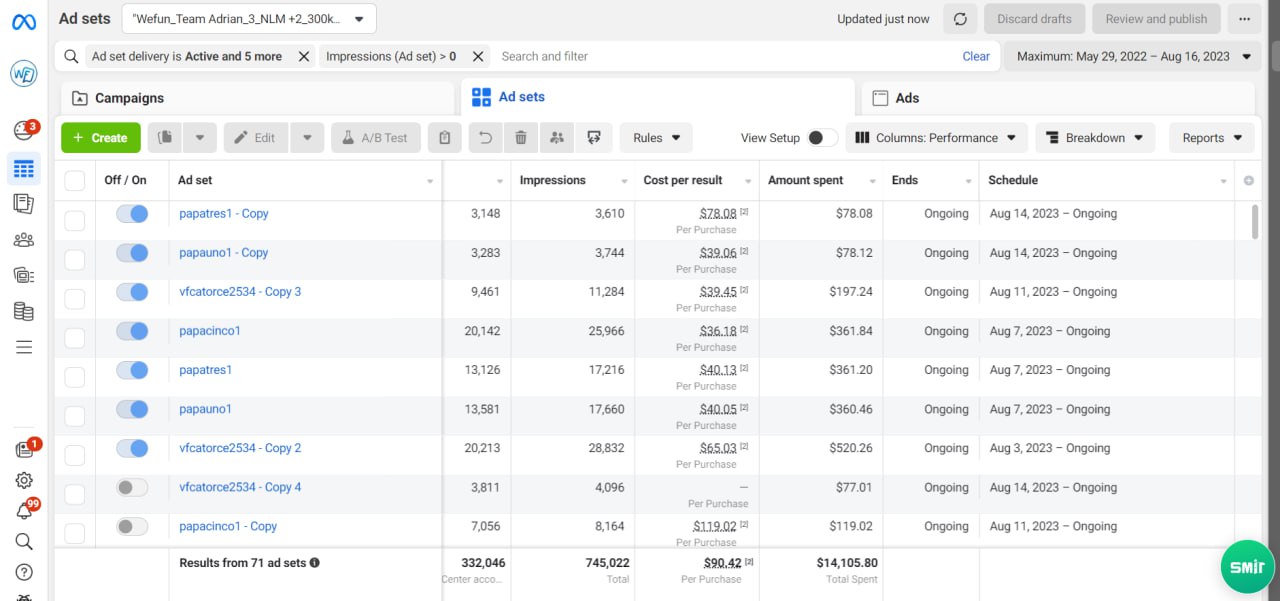Open Audiences icon in sidebar

click(x=24, y=240)
